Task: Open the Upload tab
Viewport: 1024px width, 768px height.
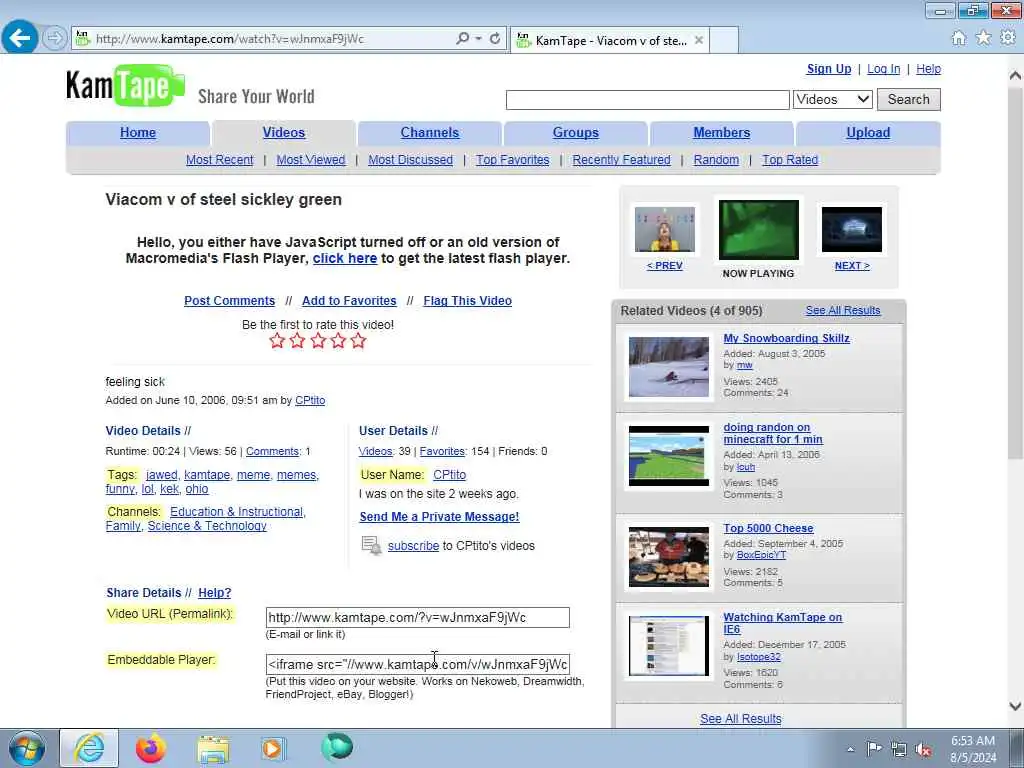Action: 868,133
